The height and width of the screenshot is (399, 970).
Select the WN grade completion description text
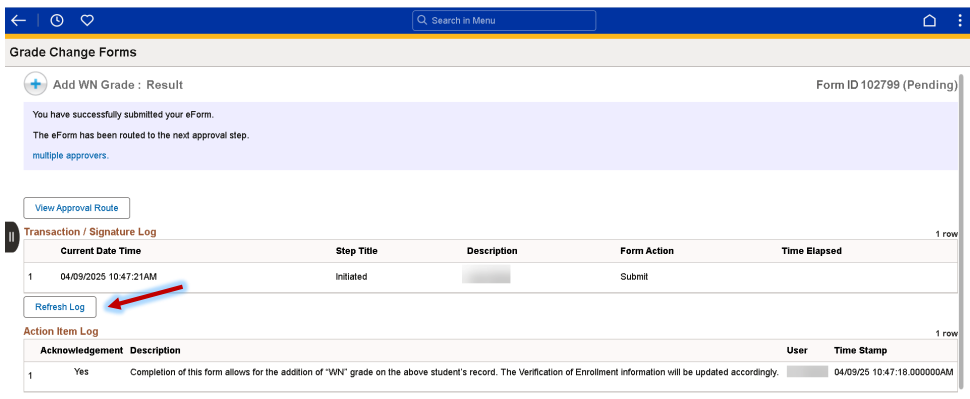[x=454, y=372]
